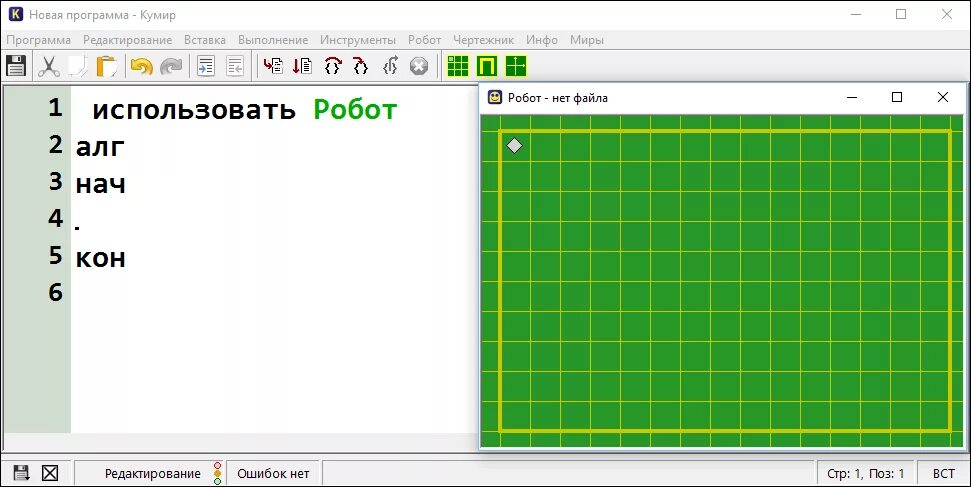This screenshot has height=487, width=971.
Task: Close the main Кумир window
Action: point(947,14)
